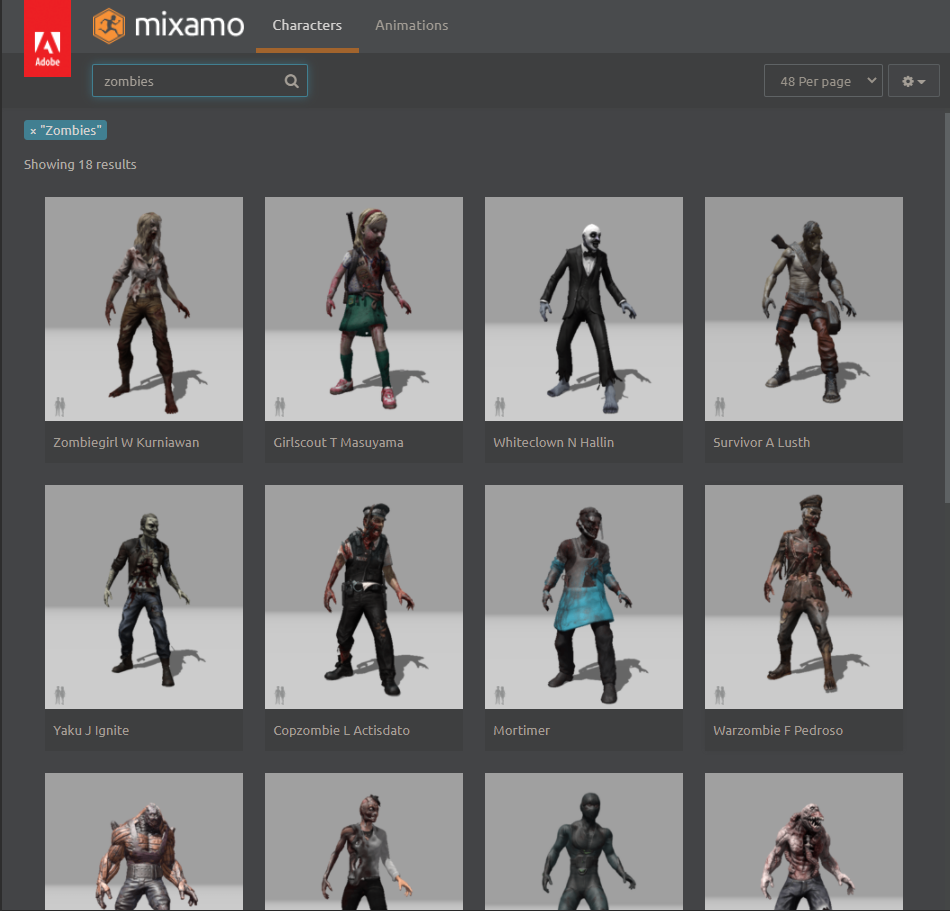
Task: Remove the "Zombies" filter tag
Action: [33, 131]
